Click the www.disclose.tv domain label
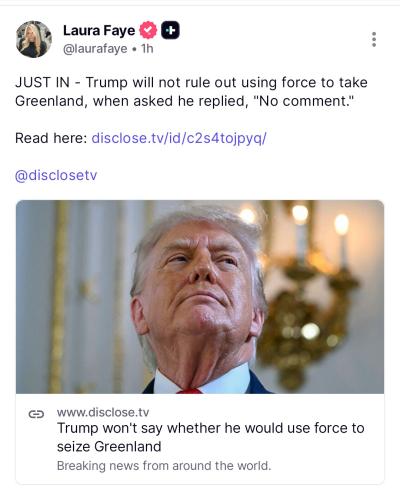Image resolution: width=400 pixels, height=500 pixels. [x=103, y=412]
